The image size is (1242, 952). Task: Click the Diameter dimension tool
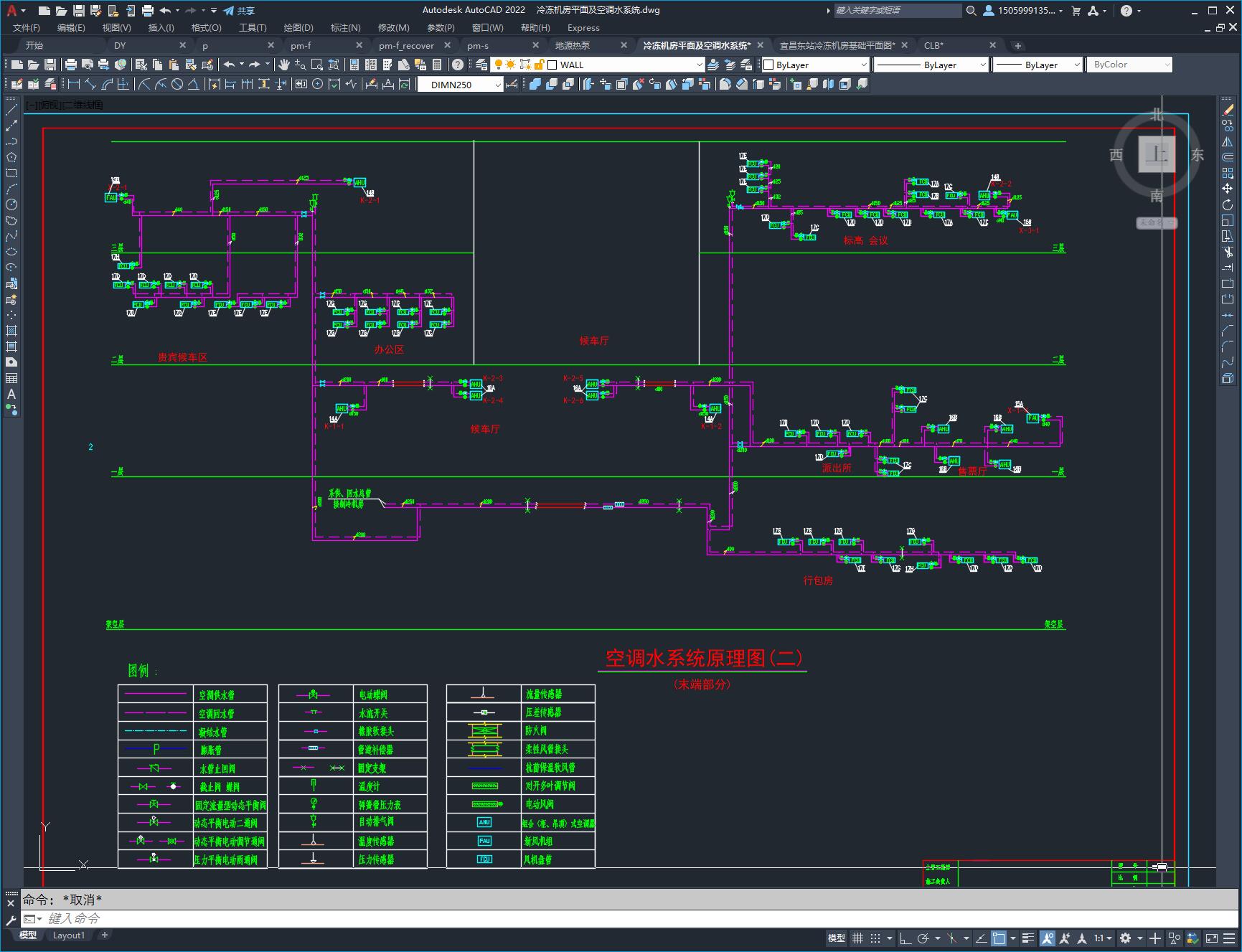click(x=177, y=84)
